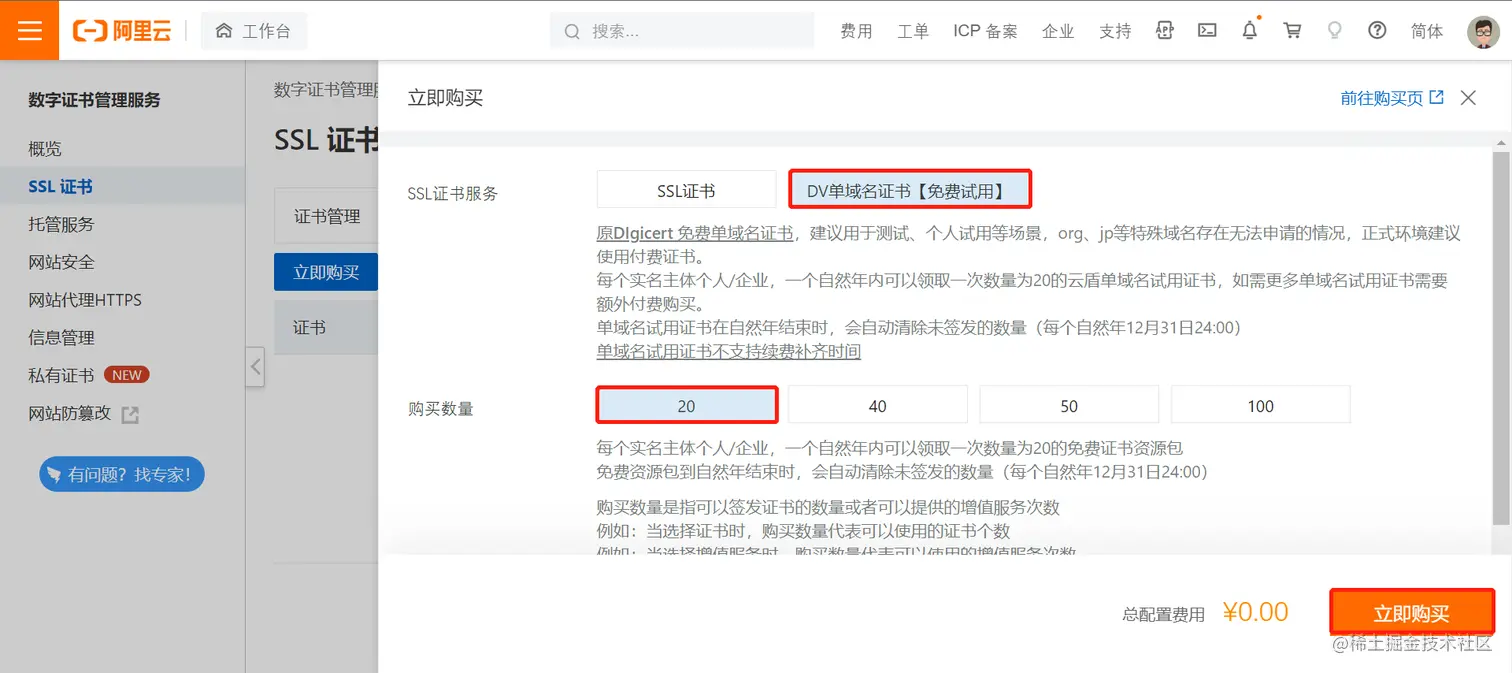Screen dimensions: 1512x673
Task: Launch the Cloud Shell terminal icon
Action: (1207, 30)
